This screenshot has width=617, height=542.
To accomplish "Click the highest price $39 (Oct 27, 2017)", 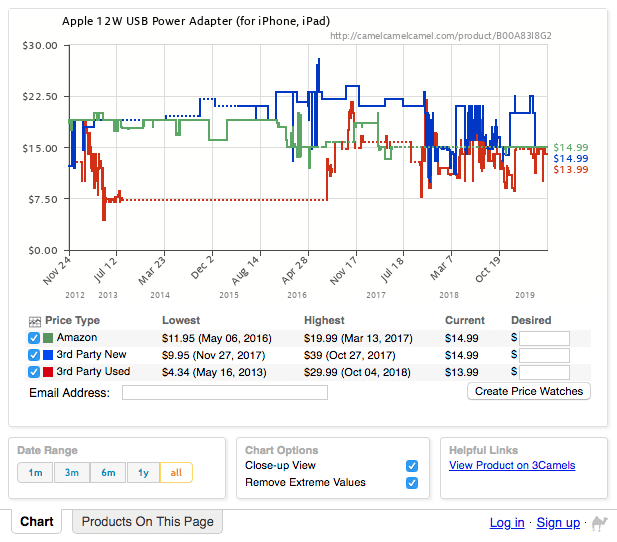I will tap(349, 355).
